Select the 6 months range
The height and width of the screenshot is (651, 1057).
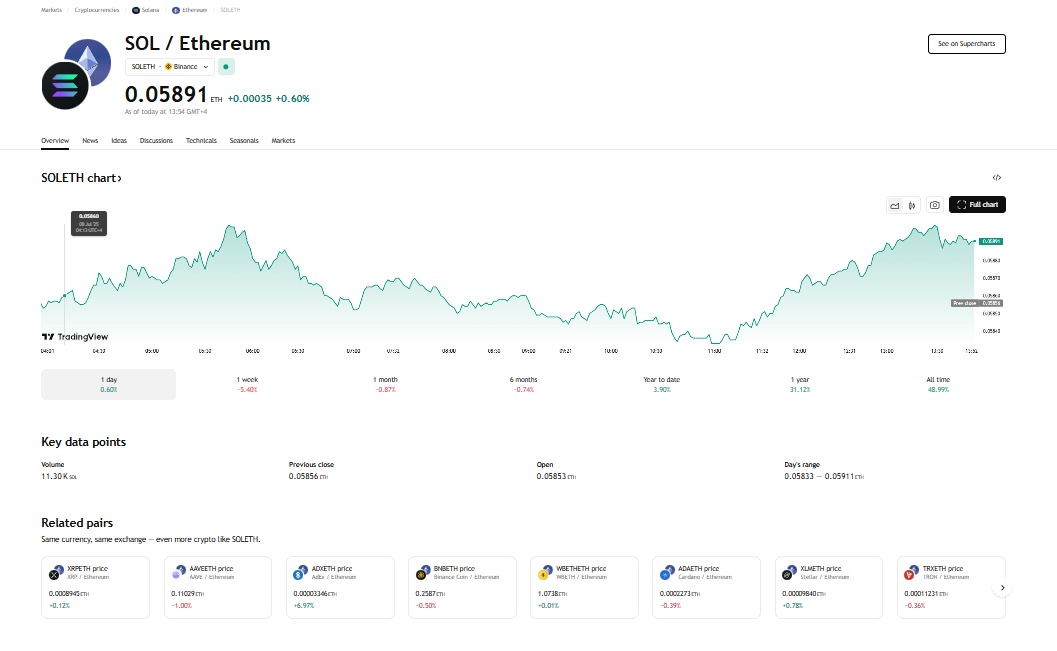[524, 384]
